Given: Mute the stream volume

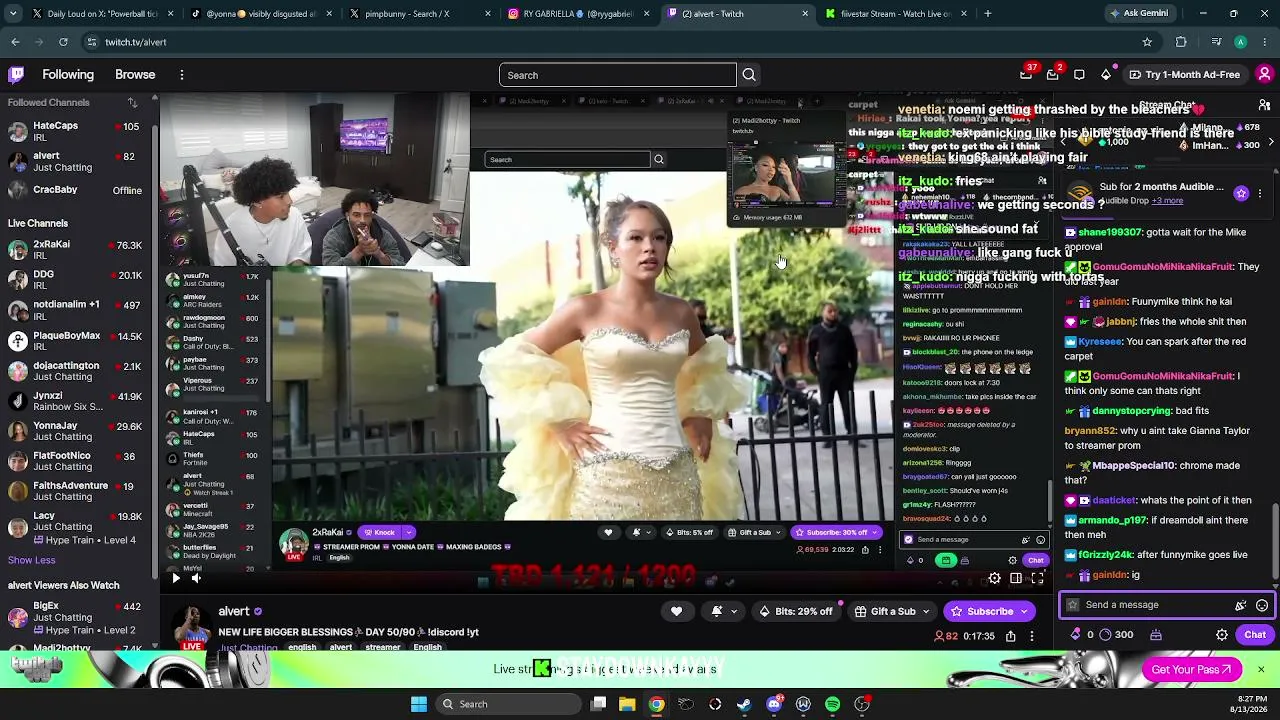Looking at the screenshot, I should pyautogui.click(x=196, y=578).
